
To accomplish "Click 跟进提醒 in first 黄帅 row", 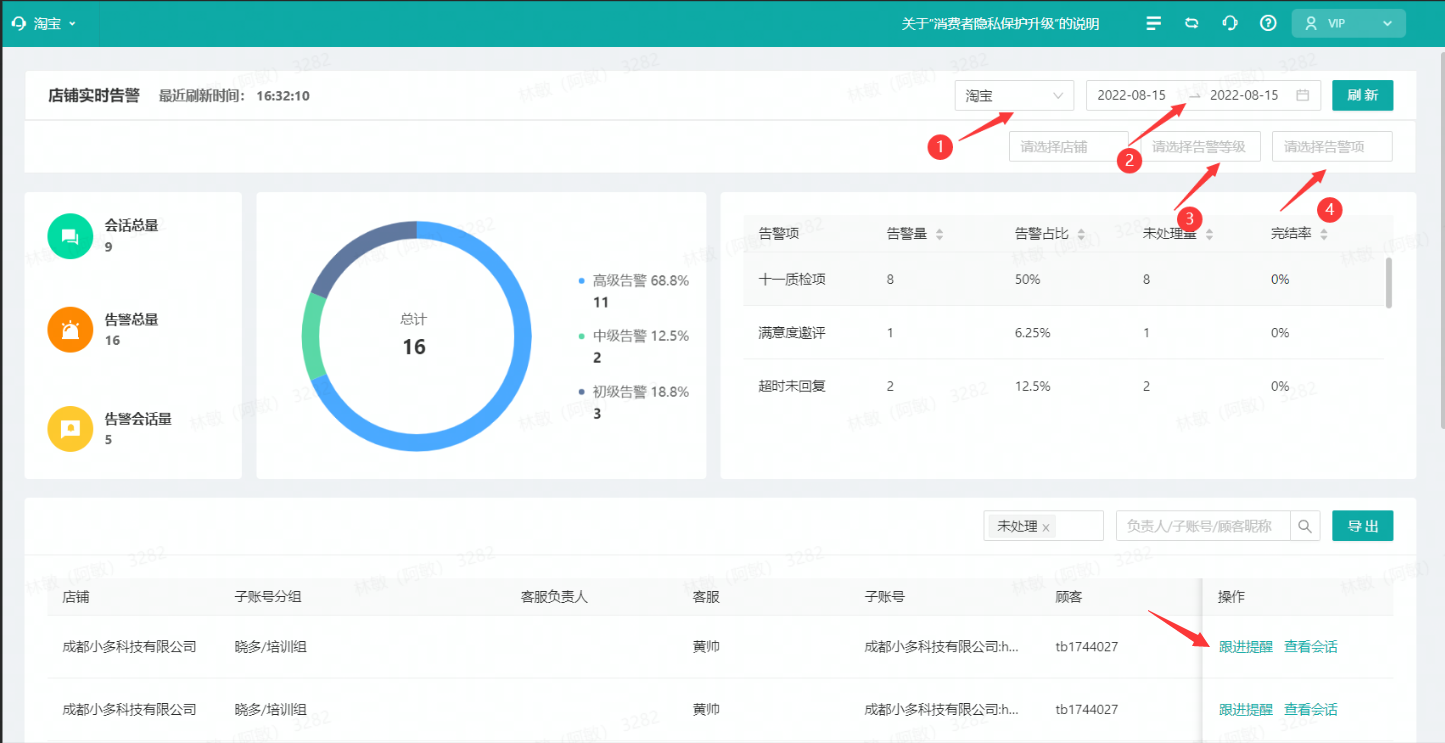I will [x=1245, y=647].
